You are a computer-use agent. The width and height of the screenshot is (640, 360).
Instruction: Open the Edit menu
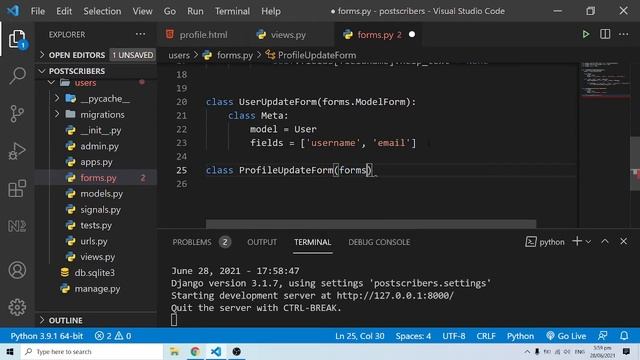point(64,11)
